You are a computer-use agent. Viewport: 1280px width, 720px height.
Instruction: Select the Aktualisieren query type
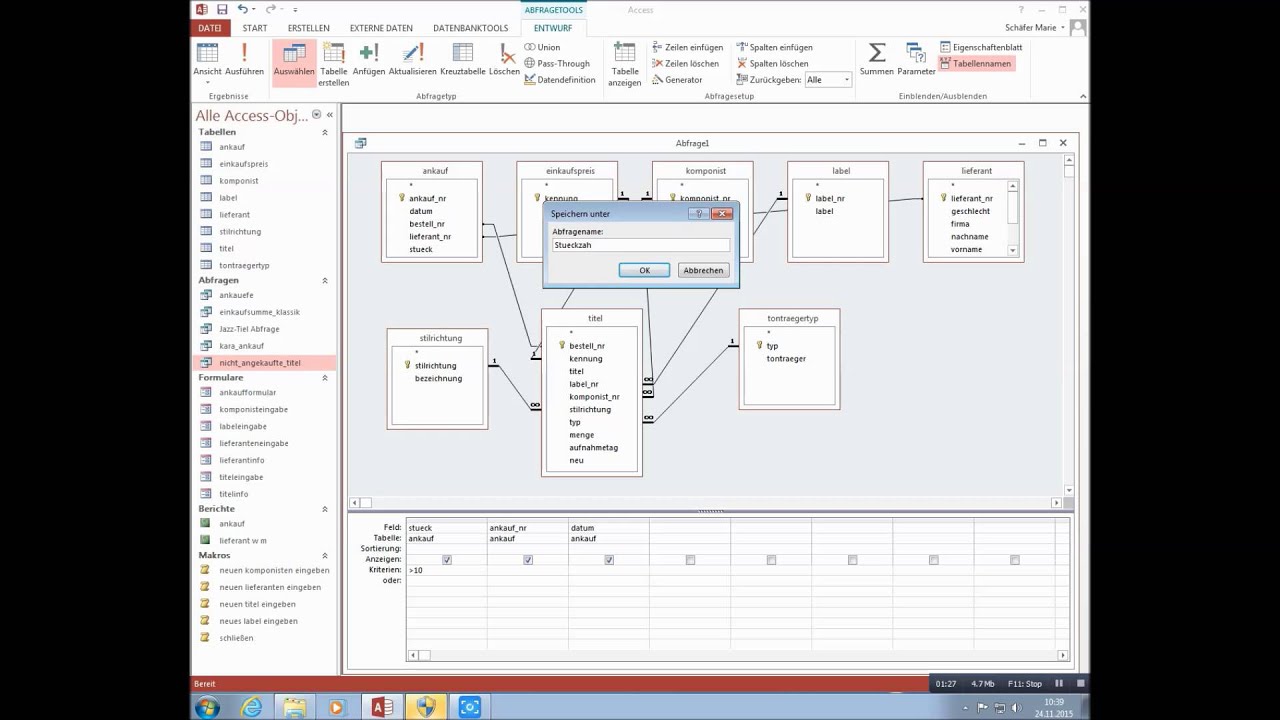click(x=413, y=59)
